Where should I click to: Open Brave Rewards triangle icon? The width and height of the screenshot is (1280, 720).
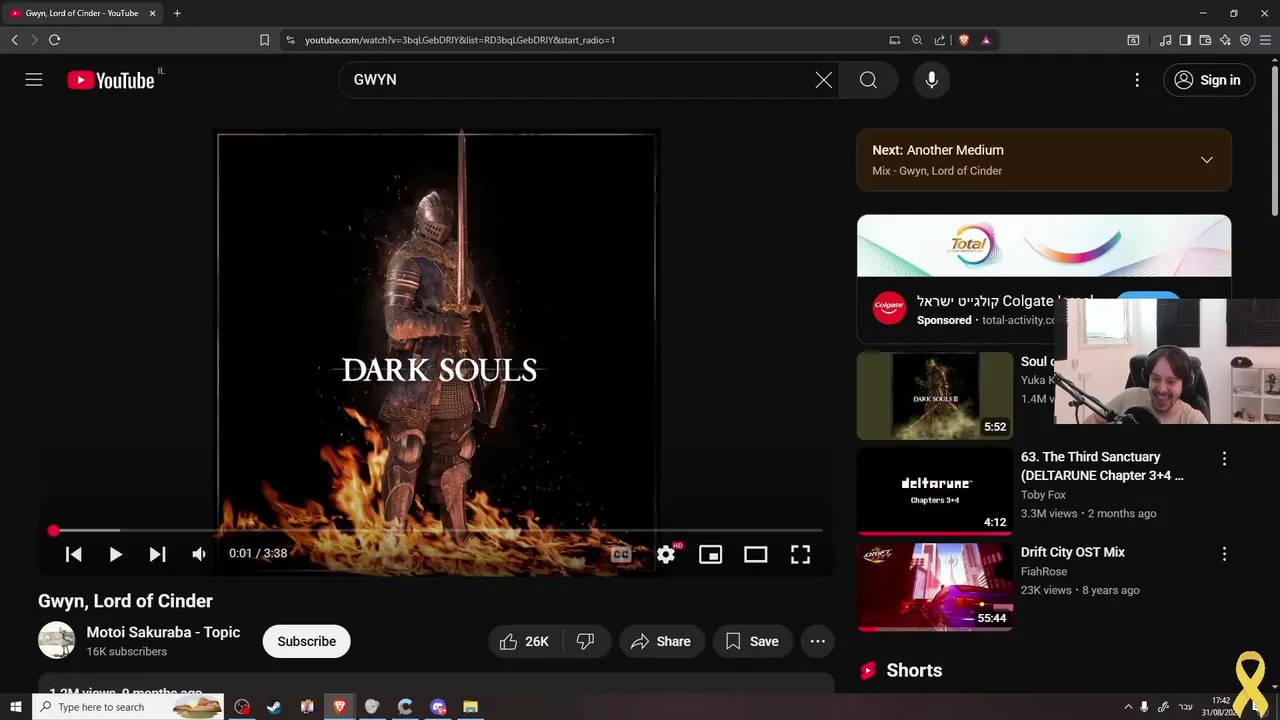[x=986, y=40]
